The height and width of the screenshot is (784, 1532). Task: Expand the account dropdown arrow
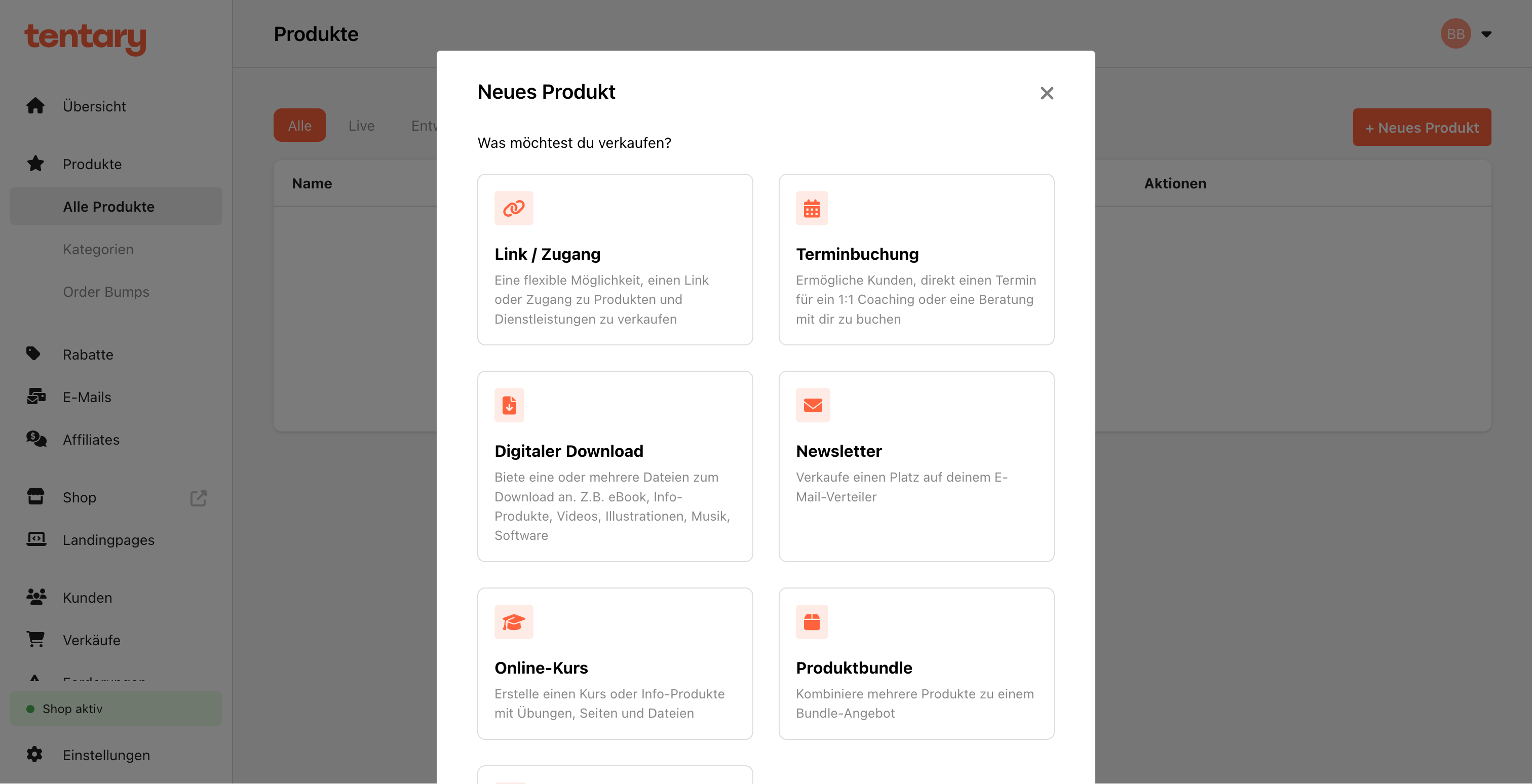point(1486,34)
